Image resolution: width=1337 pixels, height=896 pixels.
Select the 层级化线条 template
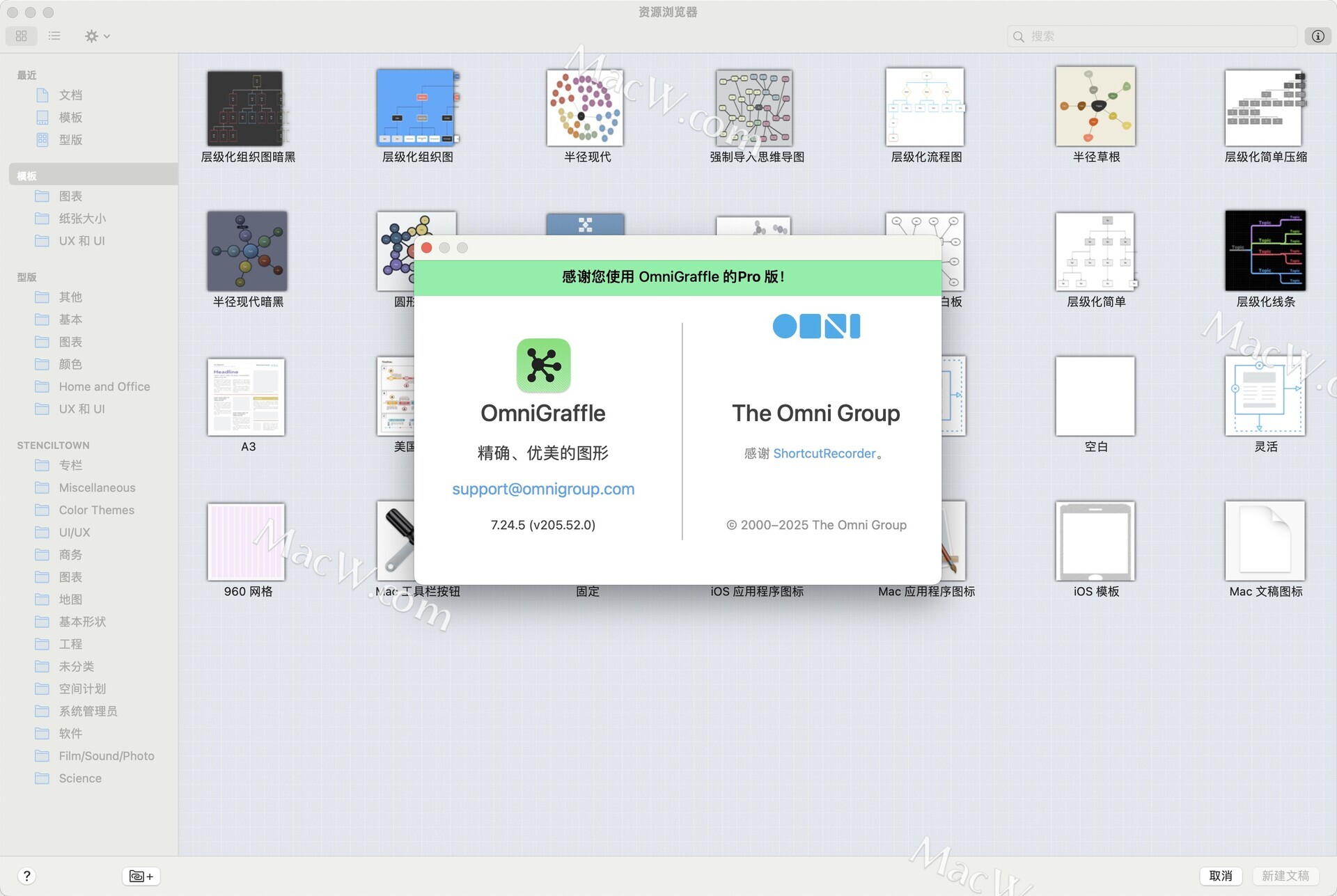click(1265, 251)
